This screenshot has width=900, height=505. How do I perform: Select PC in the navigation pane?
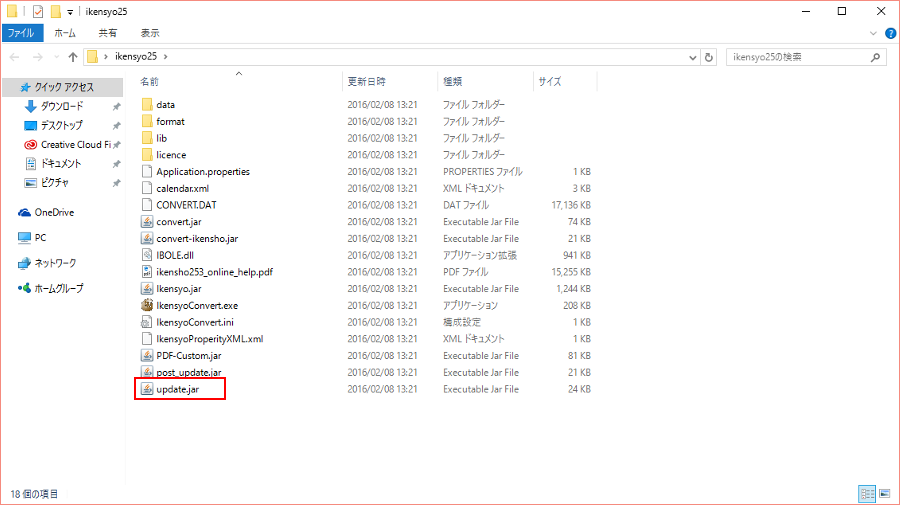click(40, 238)
